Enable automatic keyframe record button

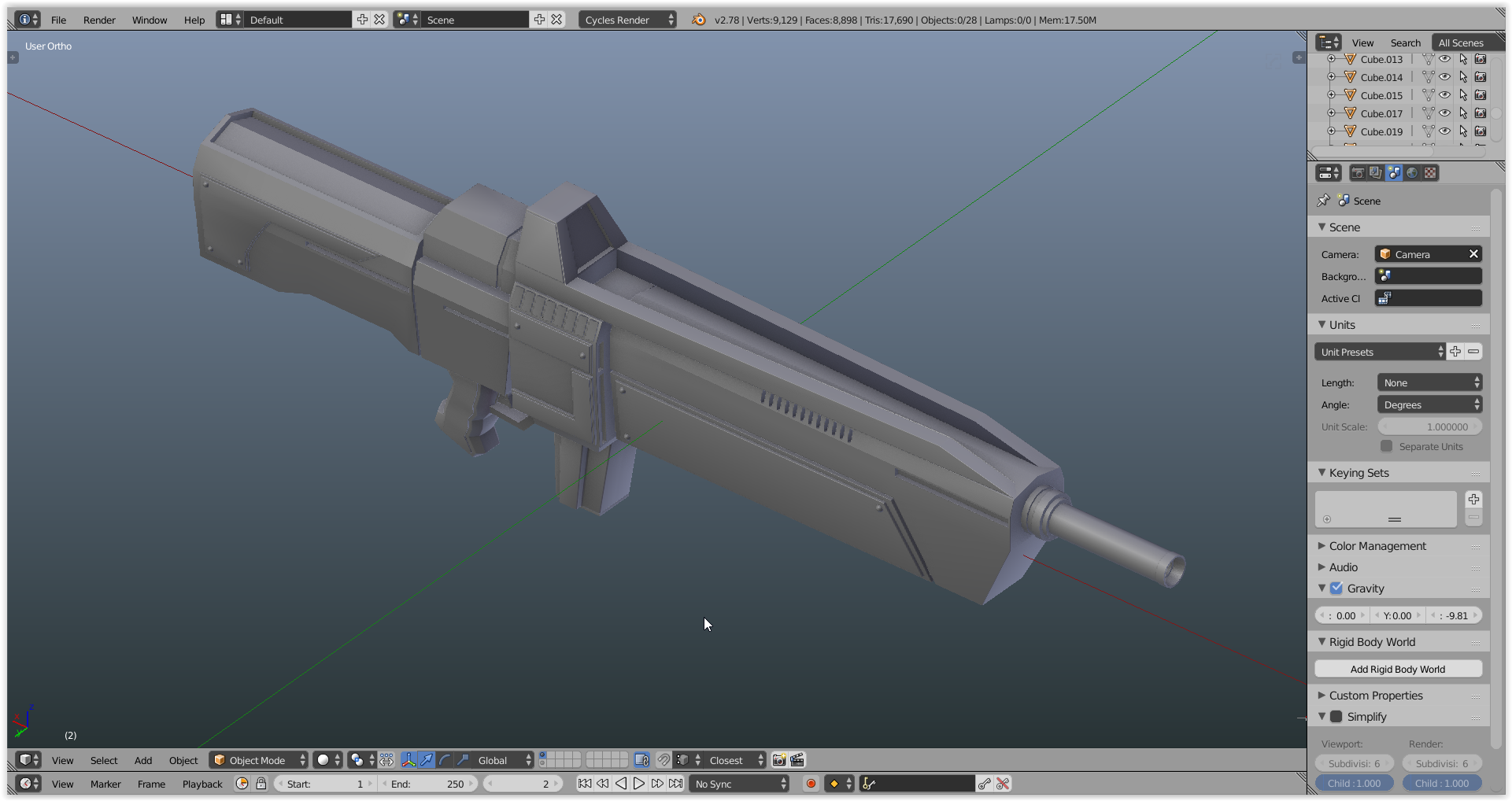point(811,784)
